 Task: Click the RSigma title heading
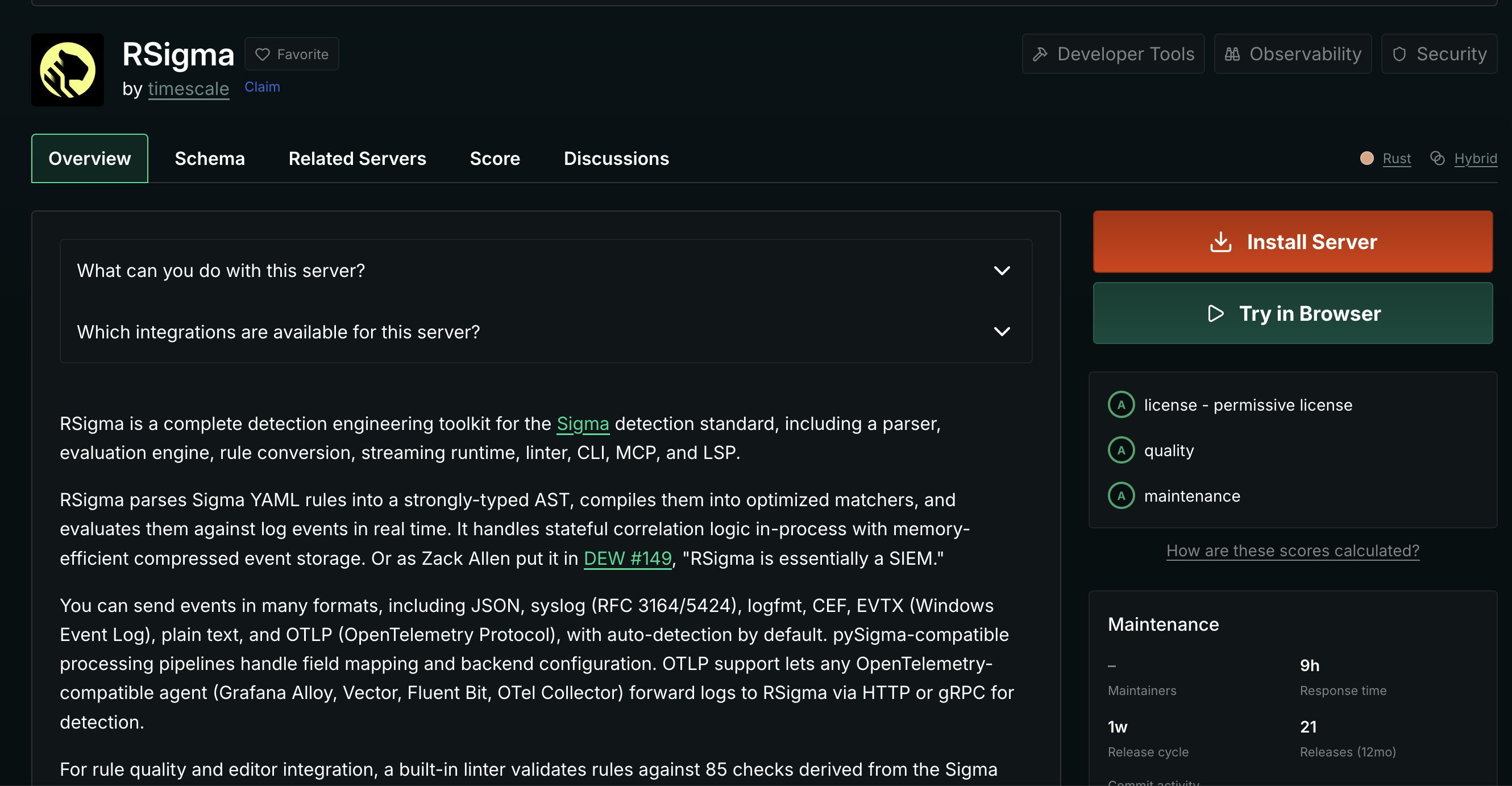pos(178,55)
